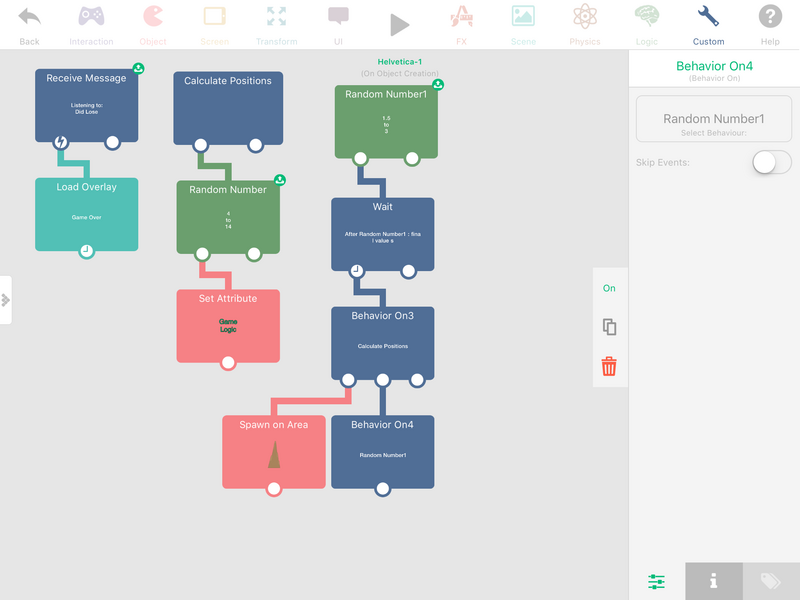This screenshot has height=600, width=800.
Task: Select the Load Overlay Game Over node
Action: [x=87, y=214]
